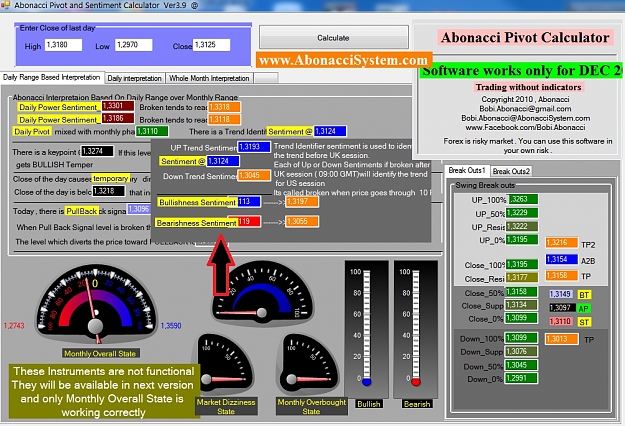Open the Daily interpretation tab
This screenshot has width=625, height=426.
(x=134, y=78)
